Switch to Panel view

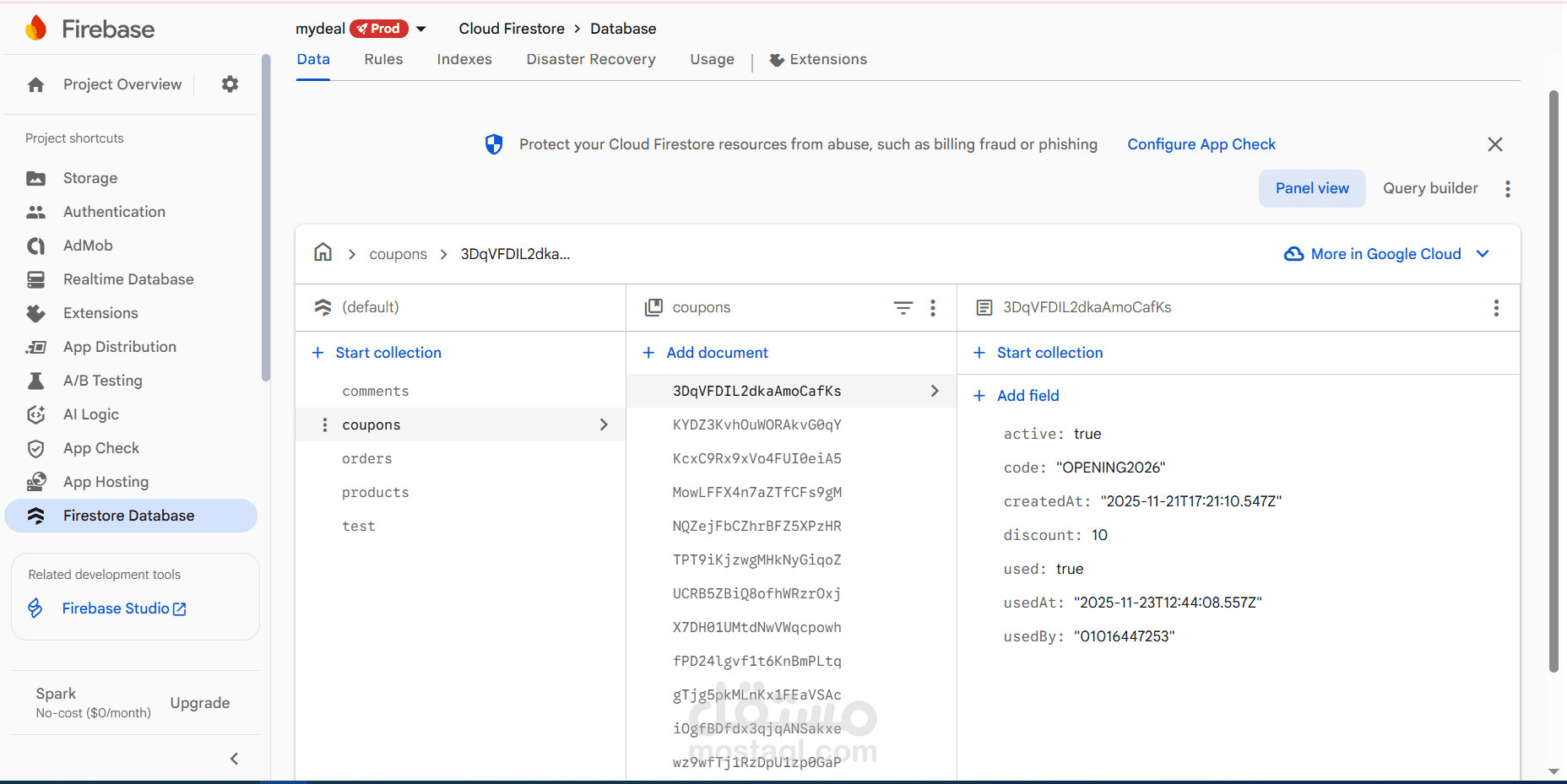point(1311,188)
